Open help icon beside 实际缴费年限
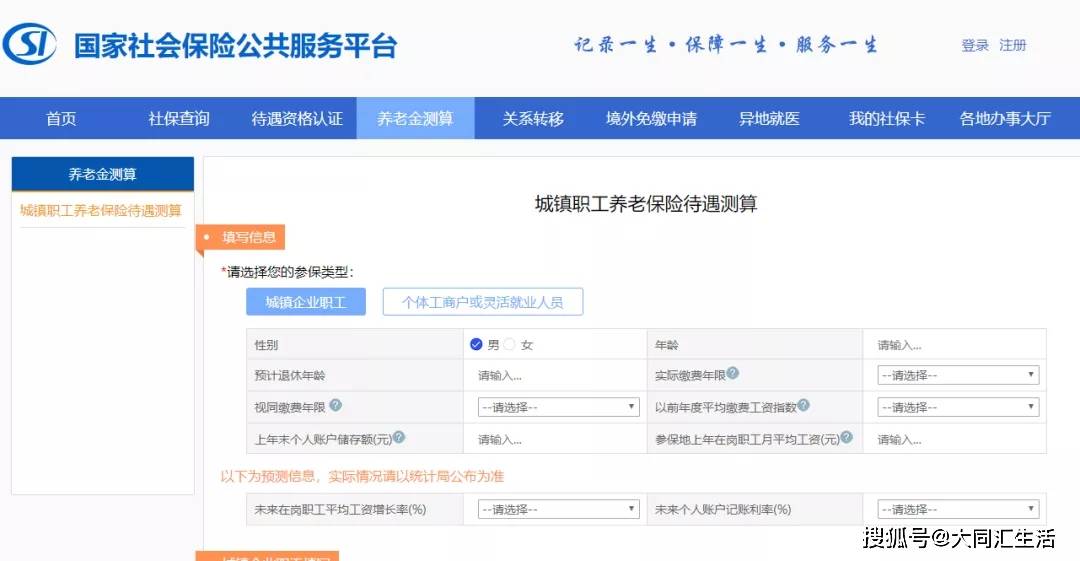The width and height of the screenshot is (1080, 561). pyautogui.click(x=733, y=373)
